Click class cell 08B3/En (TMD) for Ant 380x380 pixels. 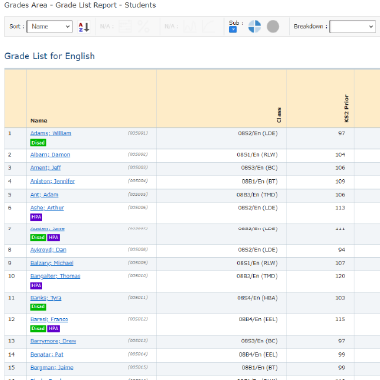pos(257,195)
